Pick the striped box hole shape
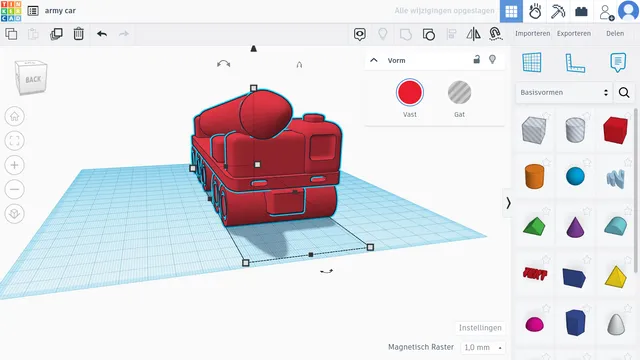 (534, 130)
